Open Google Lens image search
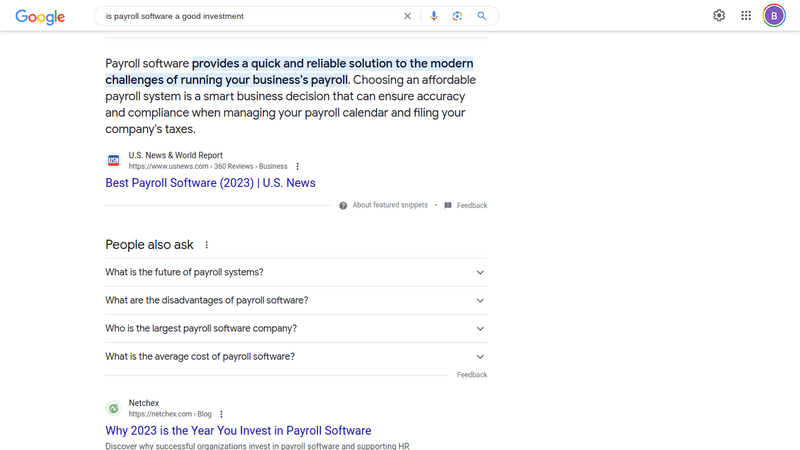 point(457,16)
